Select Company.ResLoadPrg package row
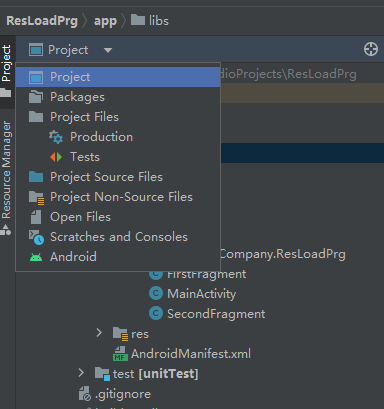Viewport: 384px width, 409px height. pyautogui.click(x=283, y=254)
